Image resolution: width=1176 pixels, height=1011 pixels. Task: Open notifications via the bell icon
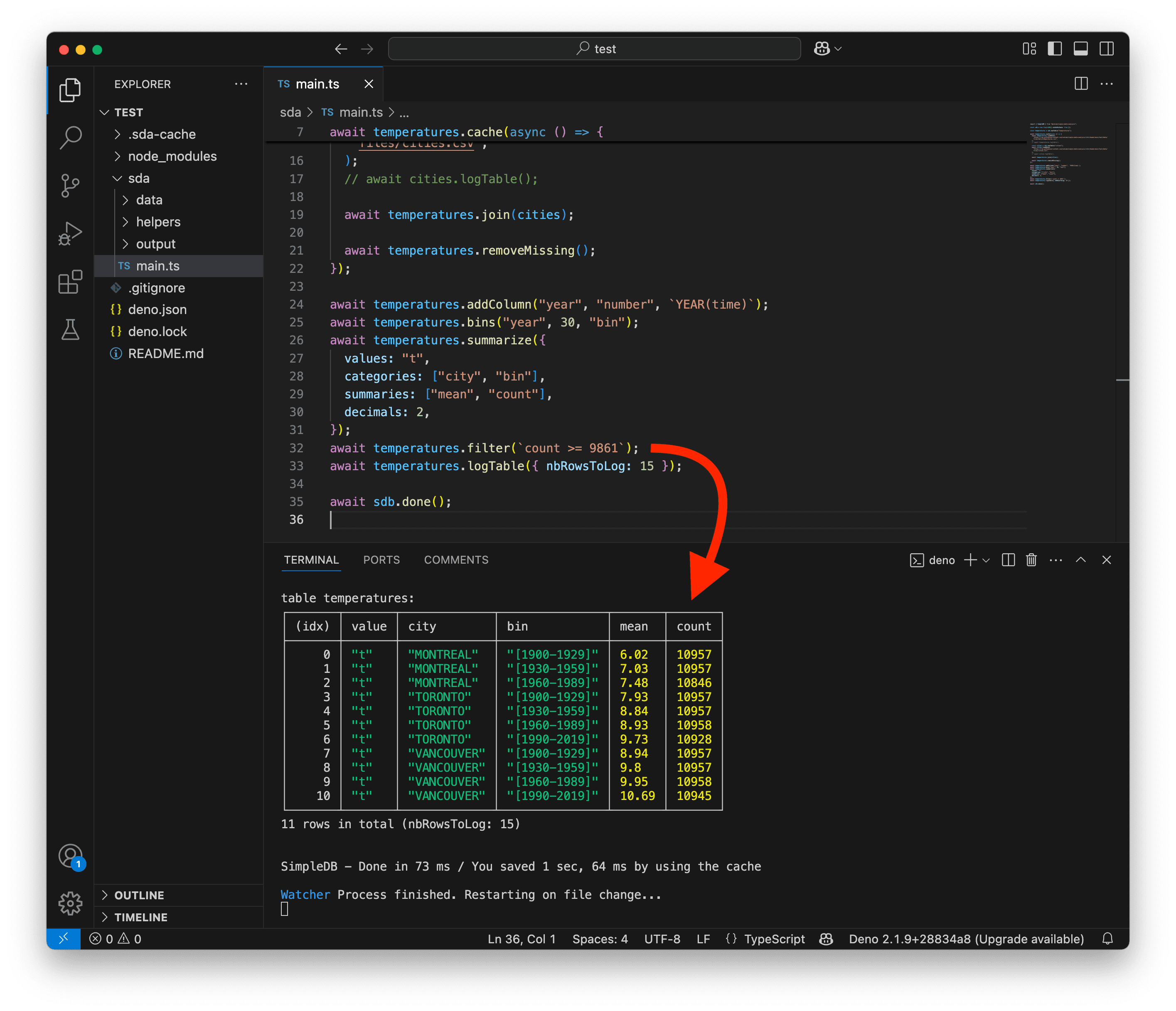(1107, 939)
